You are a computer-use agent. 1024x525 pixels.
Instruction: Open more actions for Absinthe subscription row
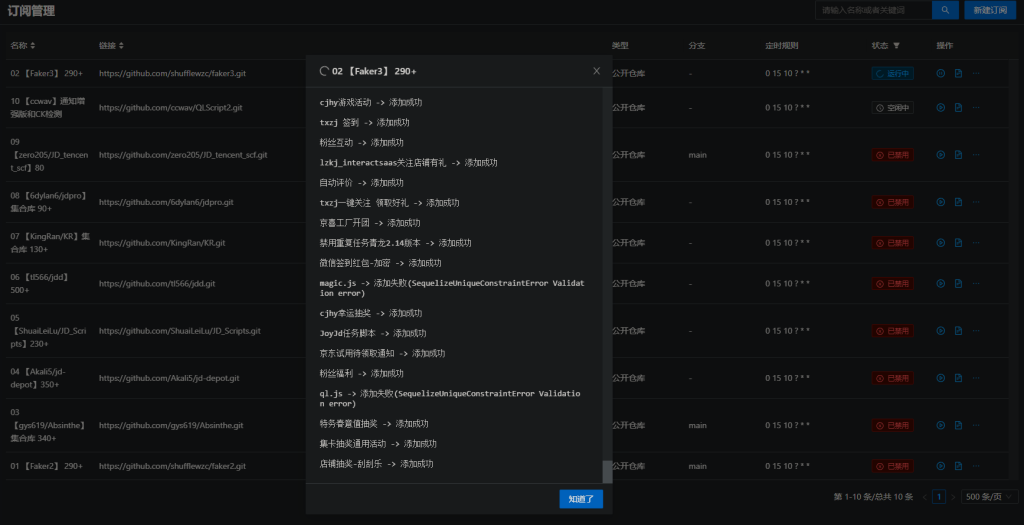click(x=976, y=425)
